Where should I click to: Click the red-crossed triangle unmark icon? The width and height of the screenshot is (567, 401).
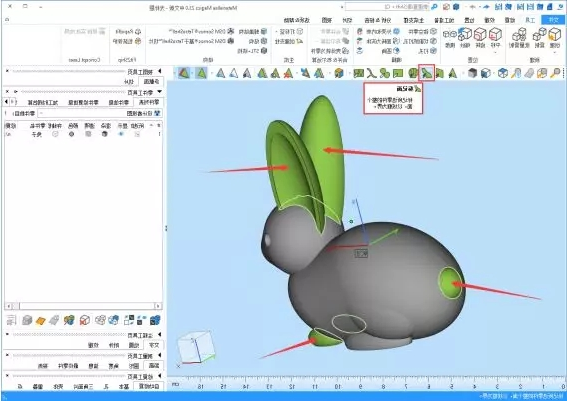pos(288,73)
